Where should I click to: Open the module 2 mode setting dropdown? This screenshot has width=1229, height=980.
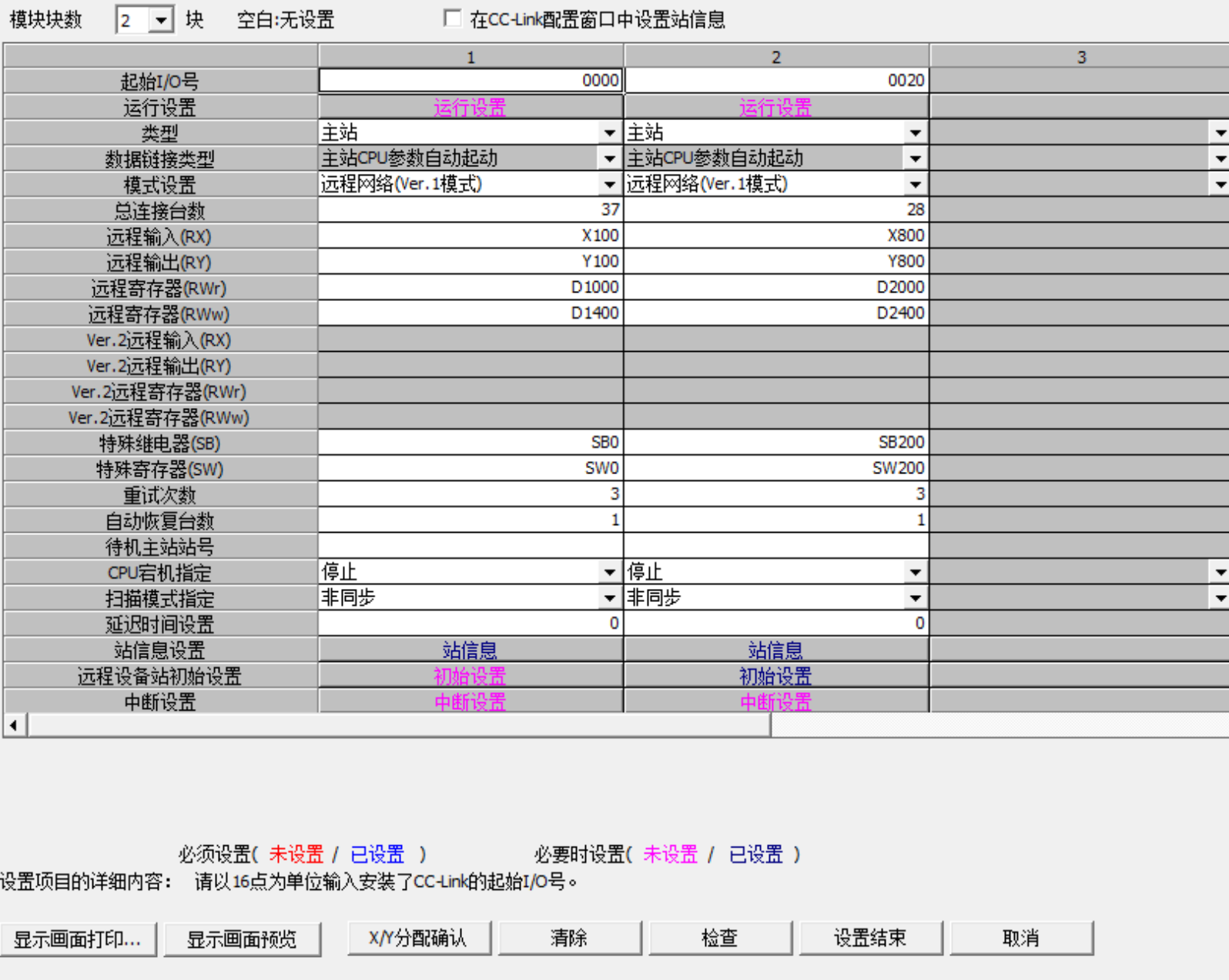(x=915, y=185)
